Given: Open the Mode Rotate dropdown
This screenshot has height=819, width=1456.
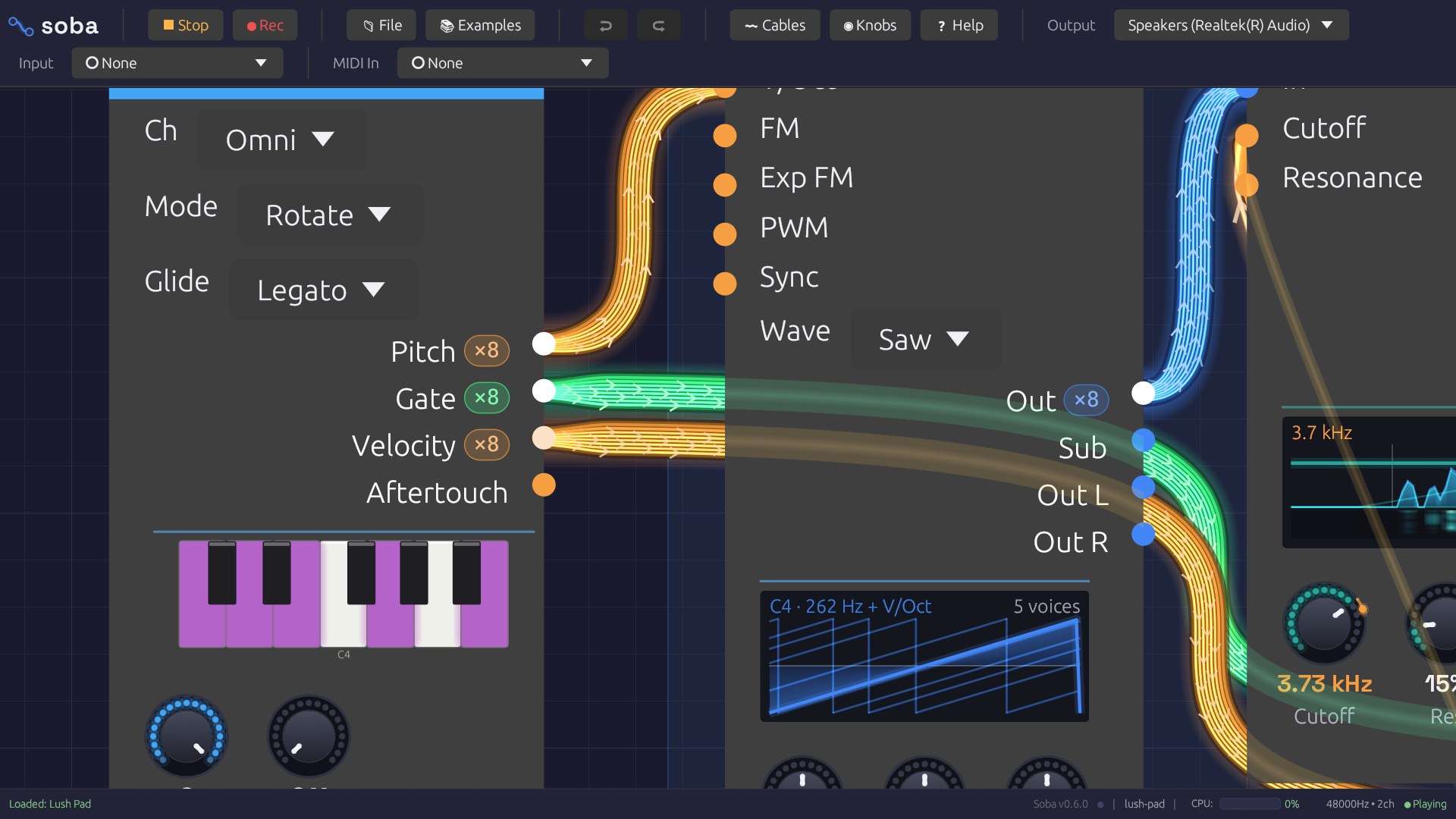Looking at the screenshot, I should [330, 215].
